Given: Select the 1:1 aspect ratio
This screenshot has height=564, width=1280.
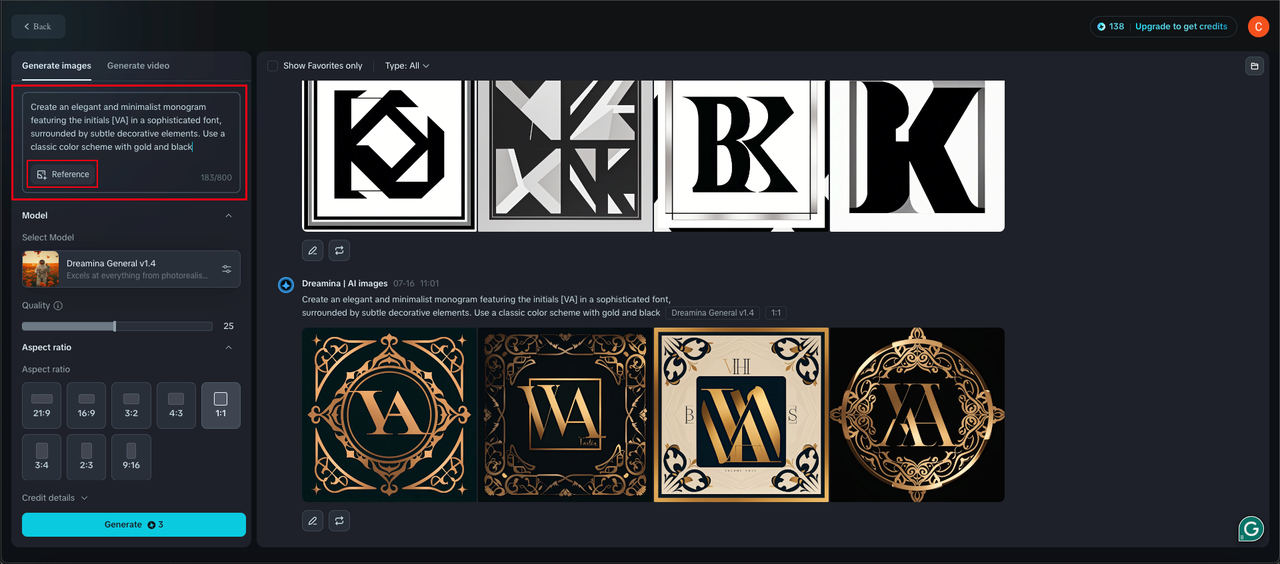Looking at the screenshot, I should tap(221, 405).
